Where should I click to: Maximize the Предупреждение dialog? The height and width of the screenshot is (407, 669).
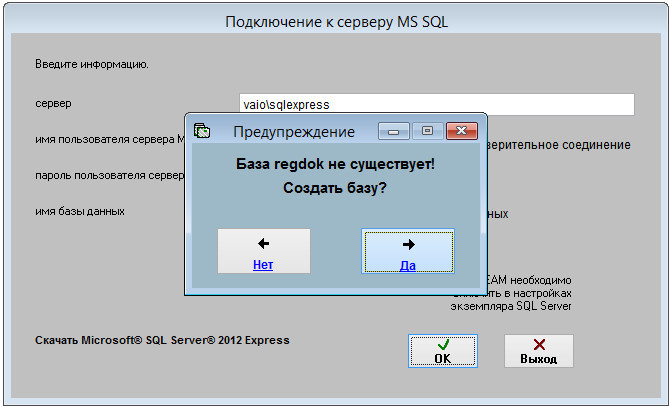click(428, 131)
